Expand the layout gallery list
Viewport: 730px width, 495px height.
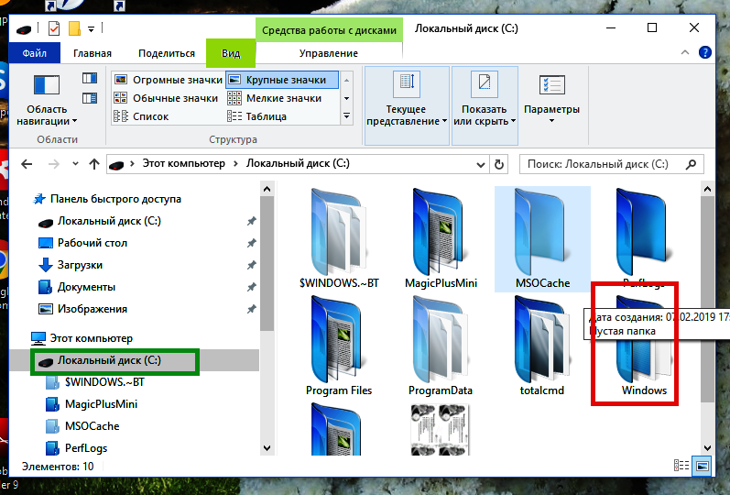pos(347,116)
